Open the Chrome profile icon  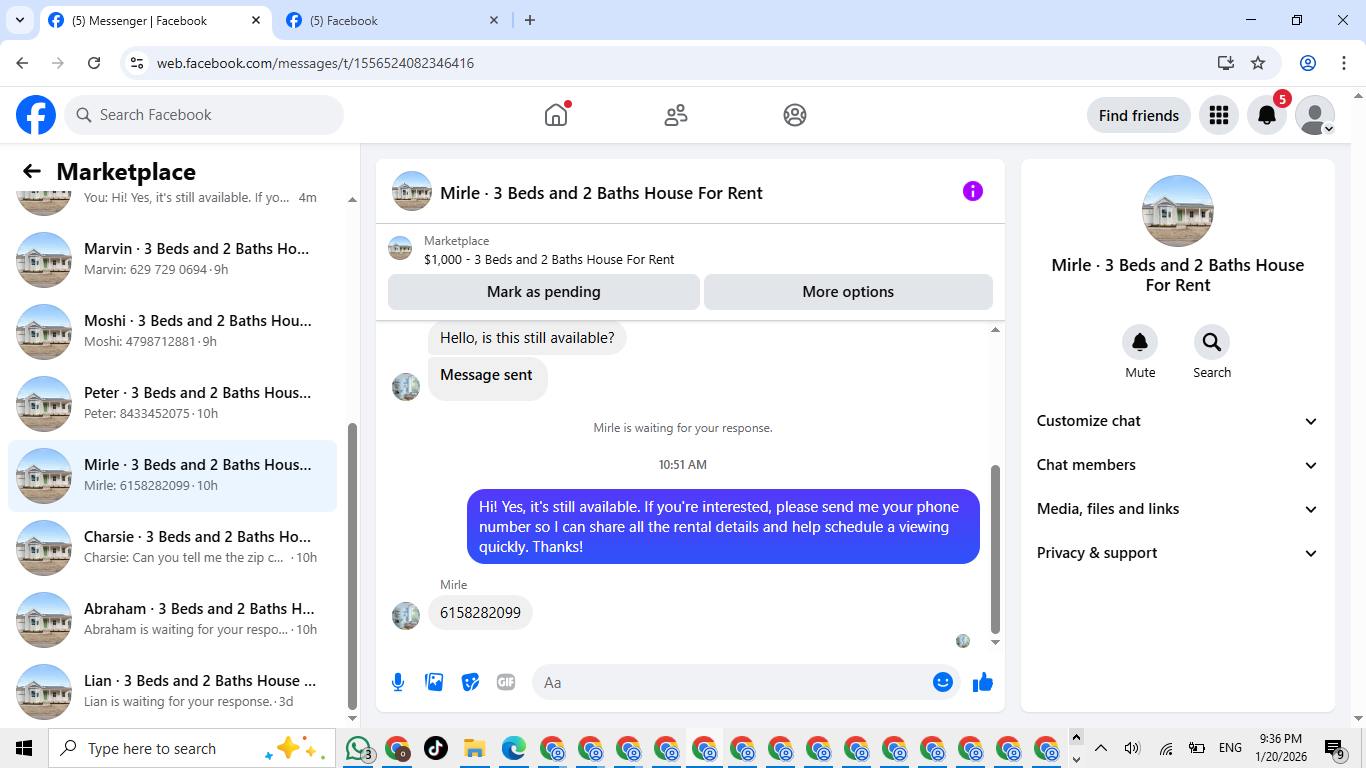click(1308, 63)
